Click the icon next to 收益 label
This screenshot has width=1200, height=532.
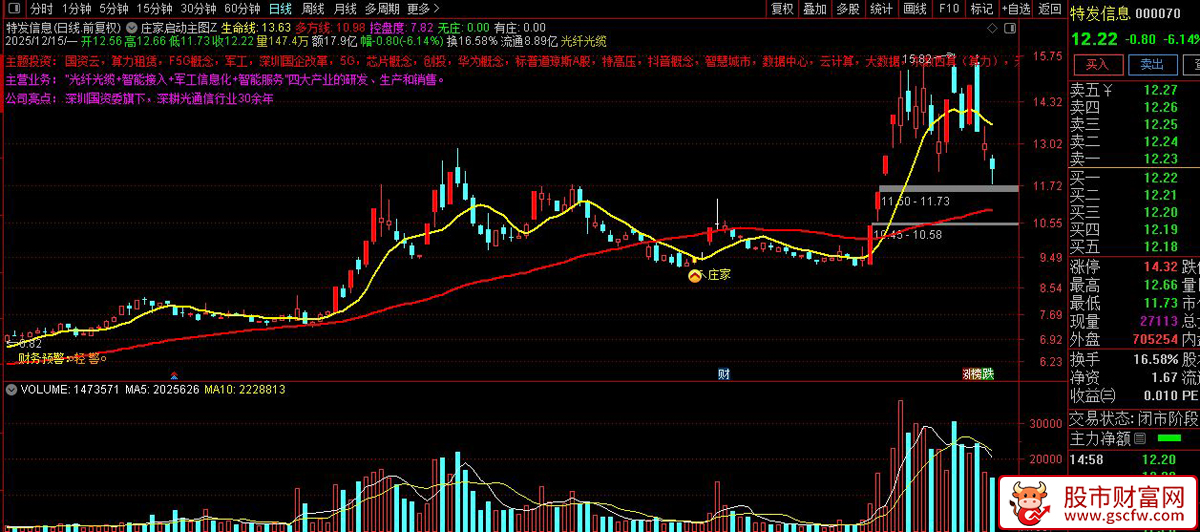tap(1107, 398)
